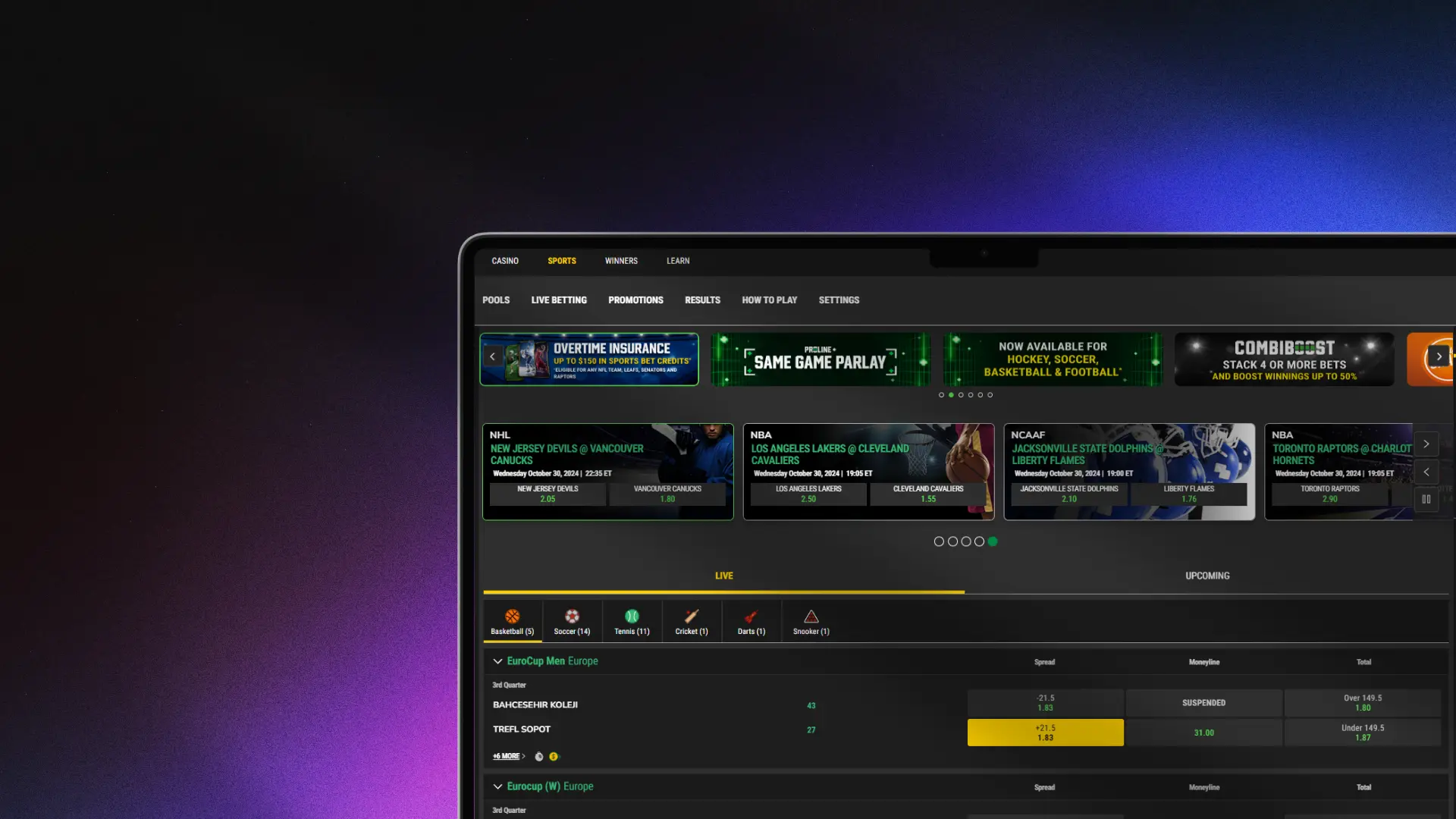
Task: Click the second banner pagination dot
Action: pyautogui.click(x=951, y=394)
